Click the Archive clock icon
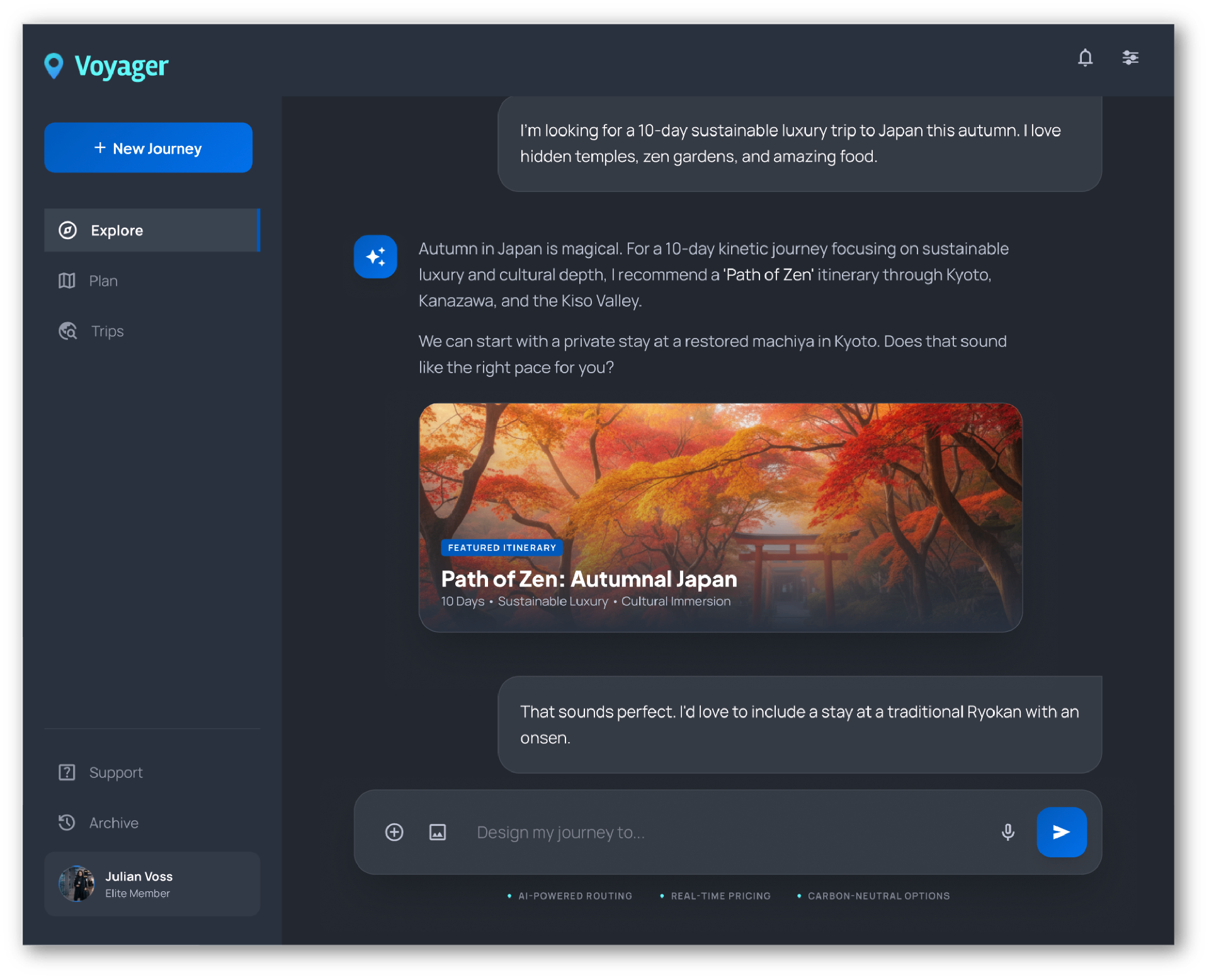 [x=67, y=823]
